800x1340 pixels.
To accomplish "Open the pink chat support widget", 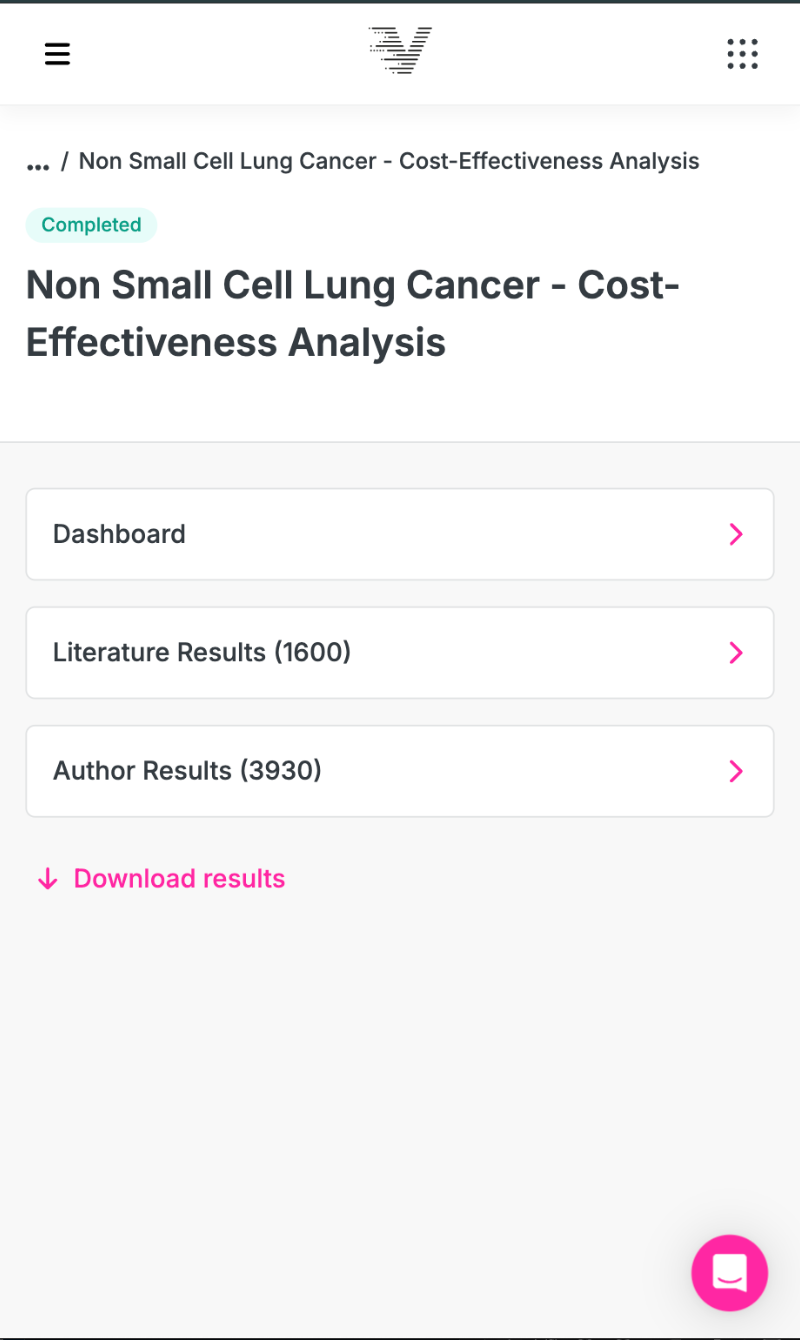I will pos(729,1272).
